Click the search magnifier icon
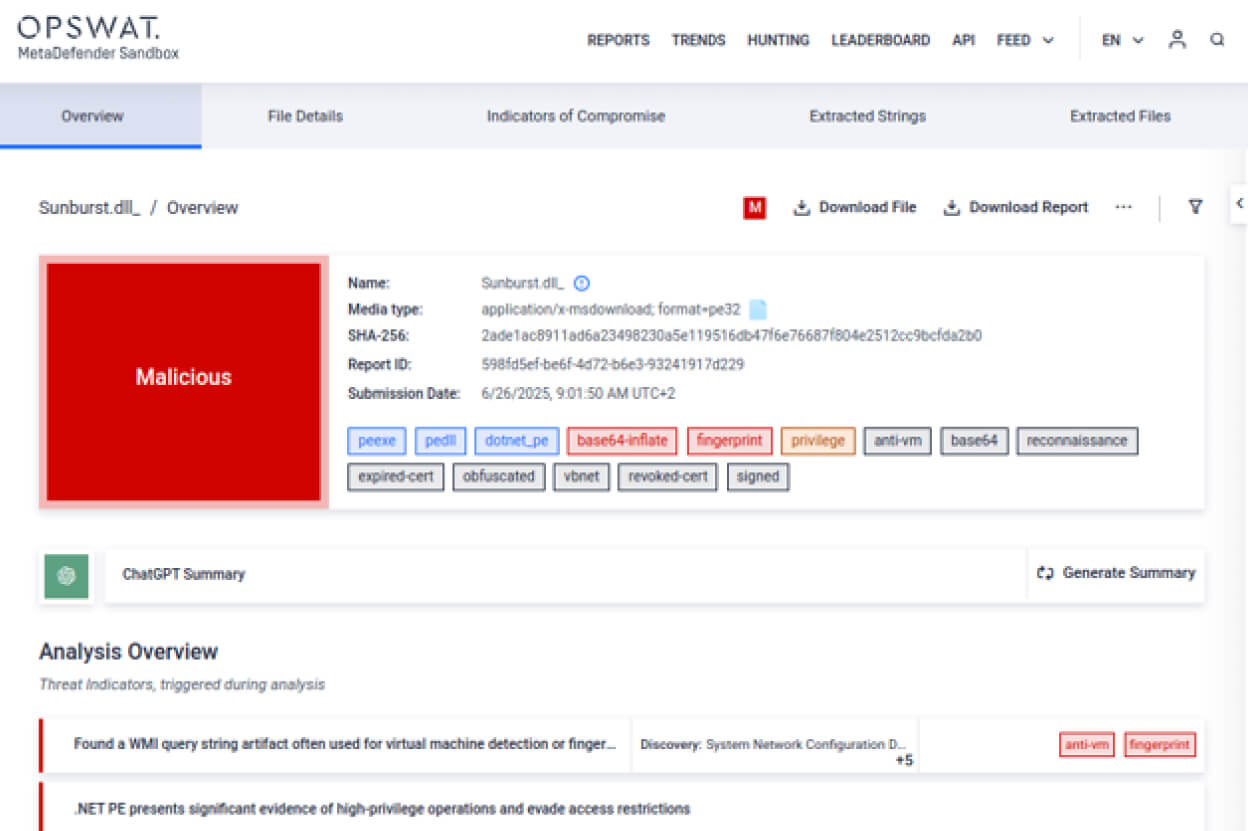1248x831 pixels. click(1216, 39)
